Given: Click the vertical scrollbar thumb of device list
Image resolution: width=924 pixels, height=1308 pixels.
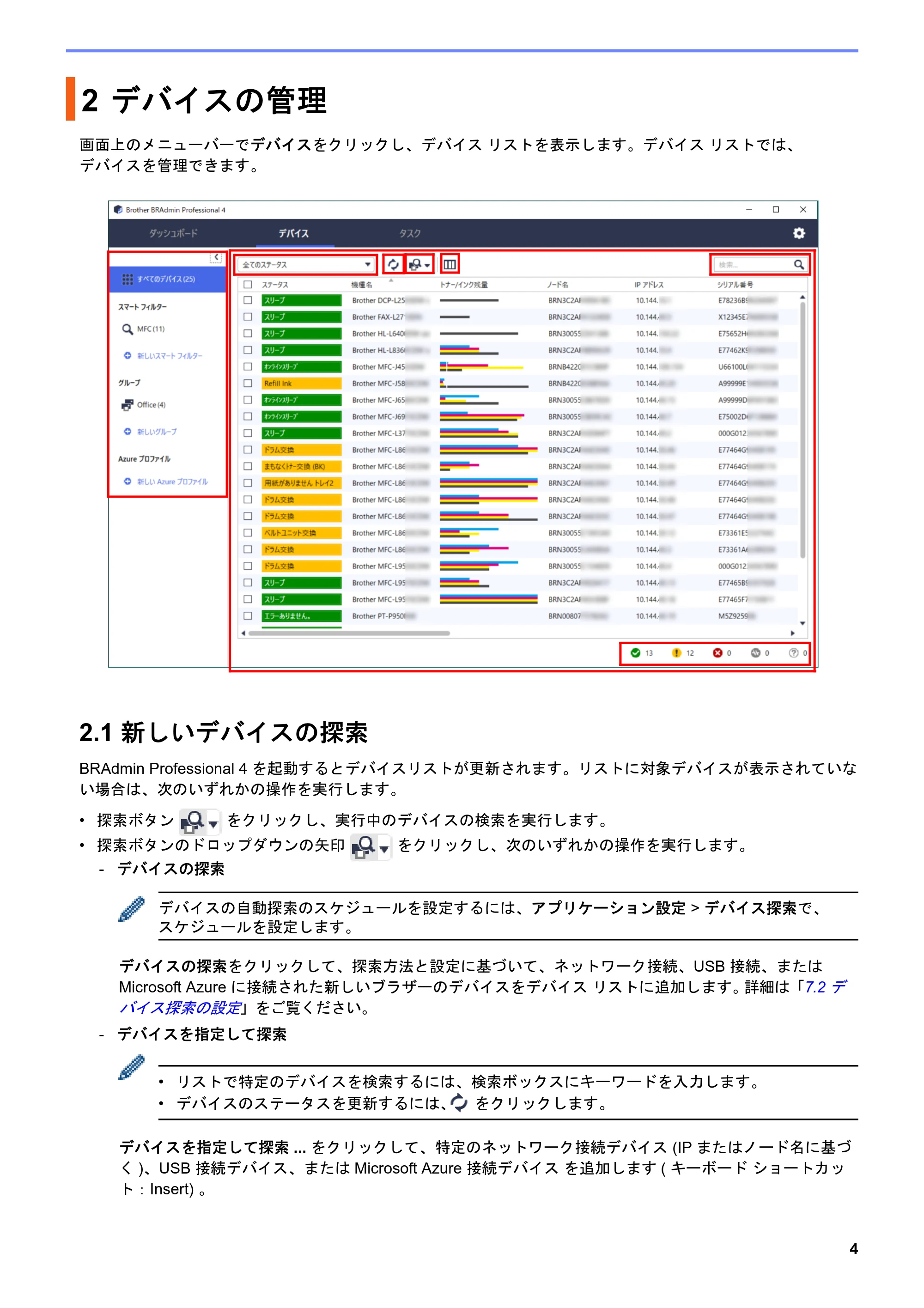Looking at the screenshot, I should point(802,430).
